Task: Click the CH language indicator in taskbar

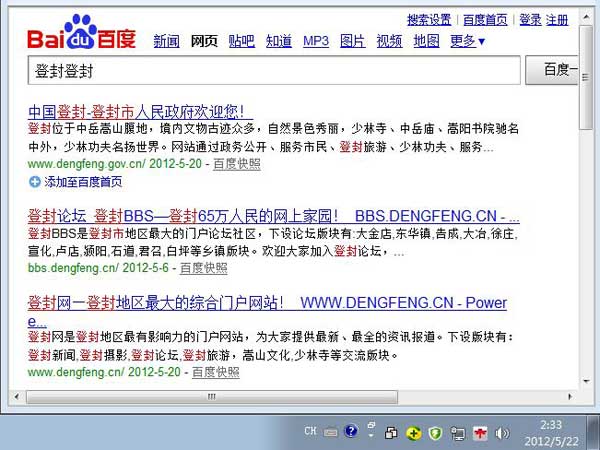Action: pyautogui.click(x=310, y=431)
